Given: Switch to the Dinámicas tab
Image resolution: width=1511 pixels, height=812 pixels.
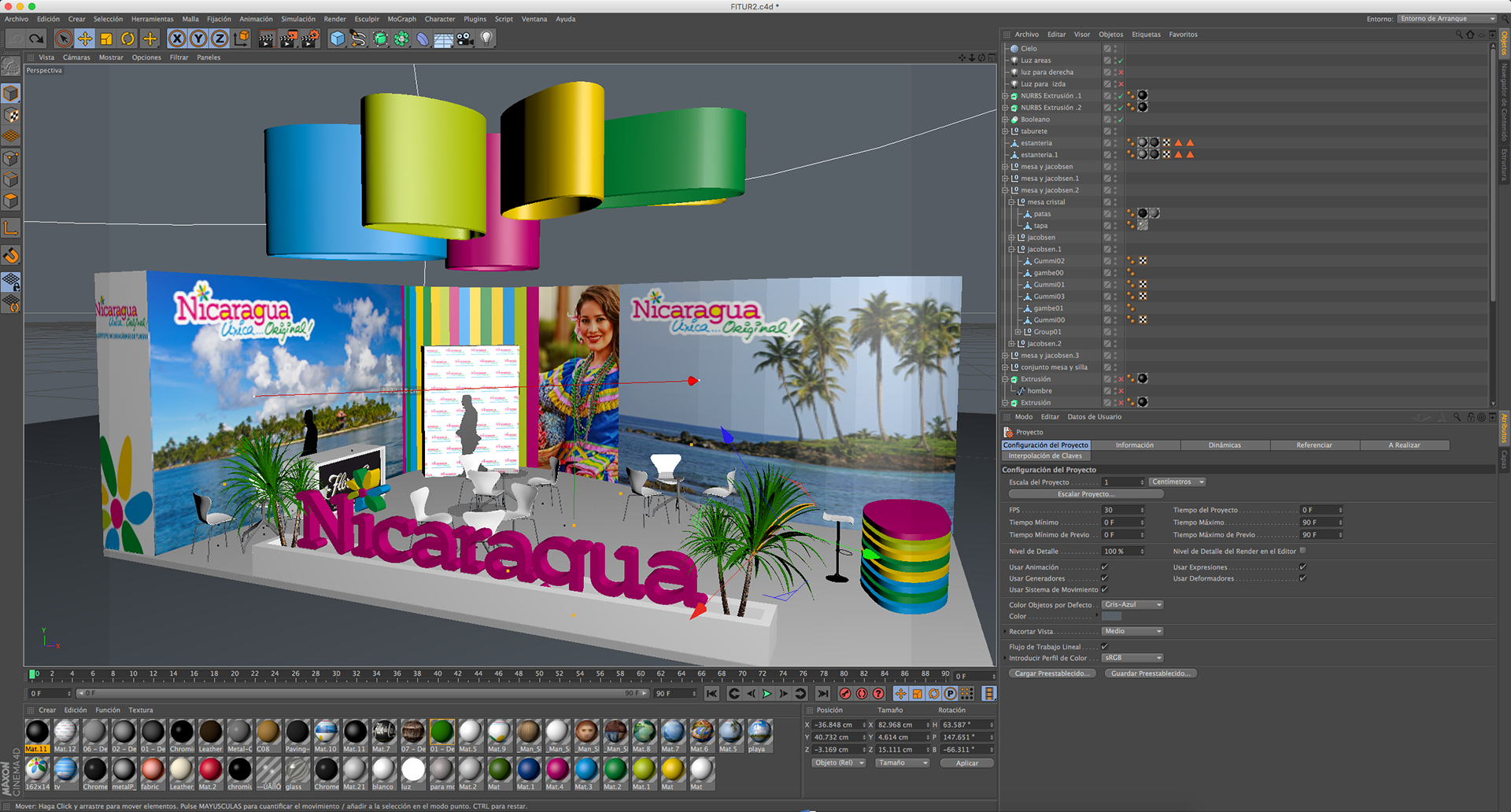Looking at the screenshot, I should tap(1225, 445).
